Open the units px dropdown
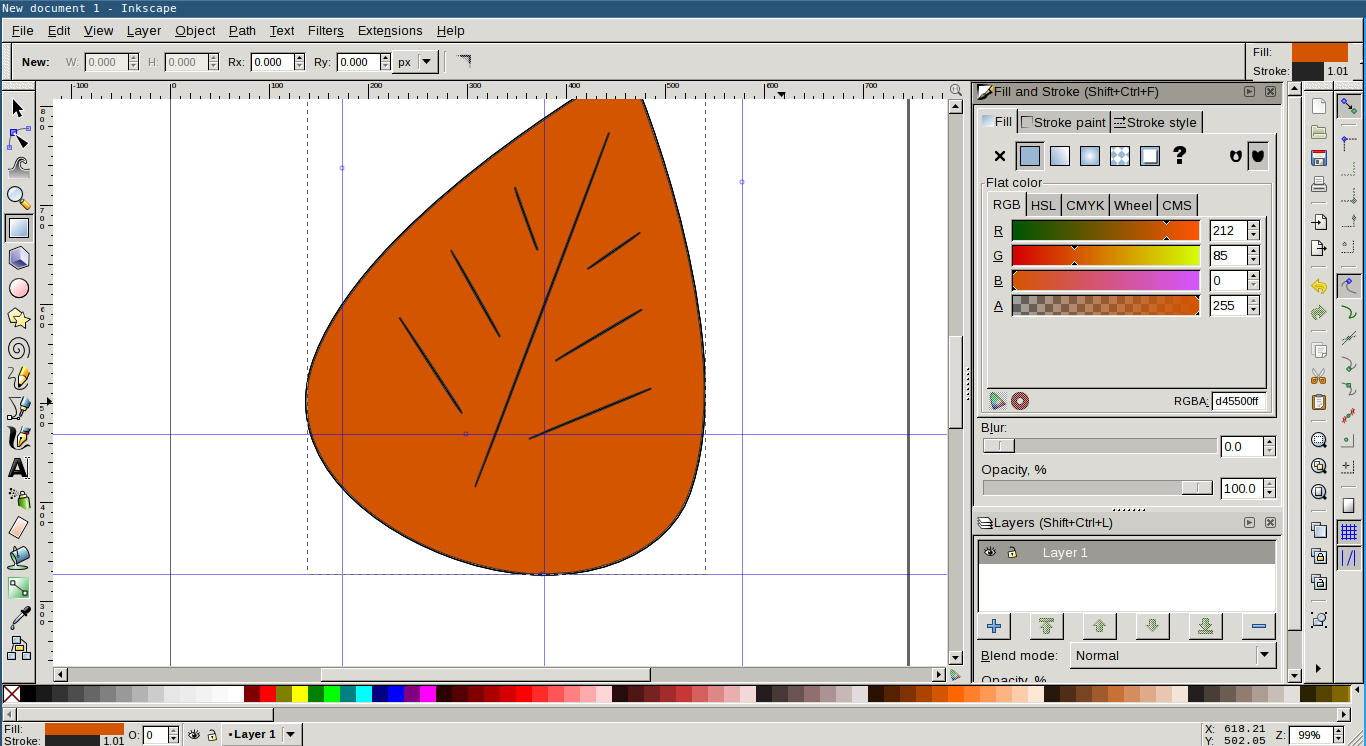This screenshot has width=1366, height=746. tap(416, 62)
